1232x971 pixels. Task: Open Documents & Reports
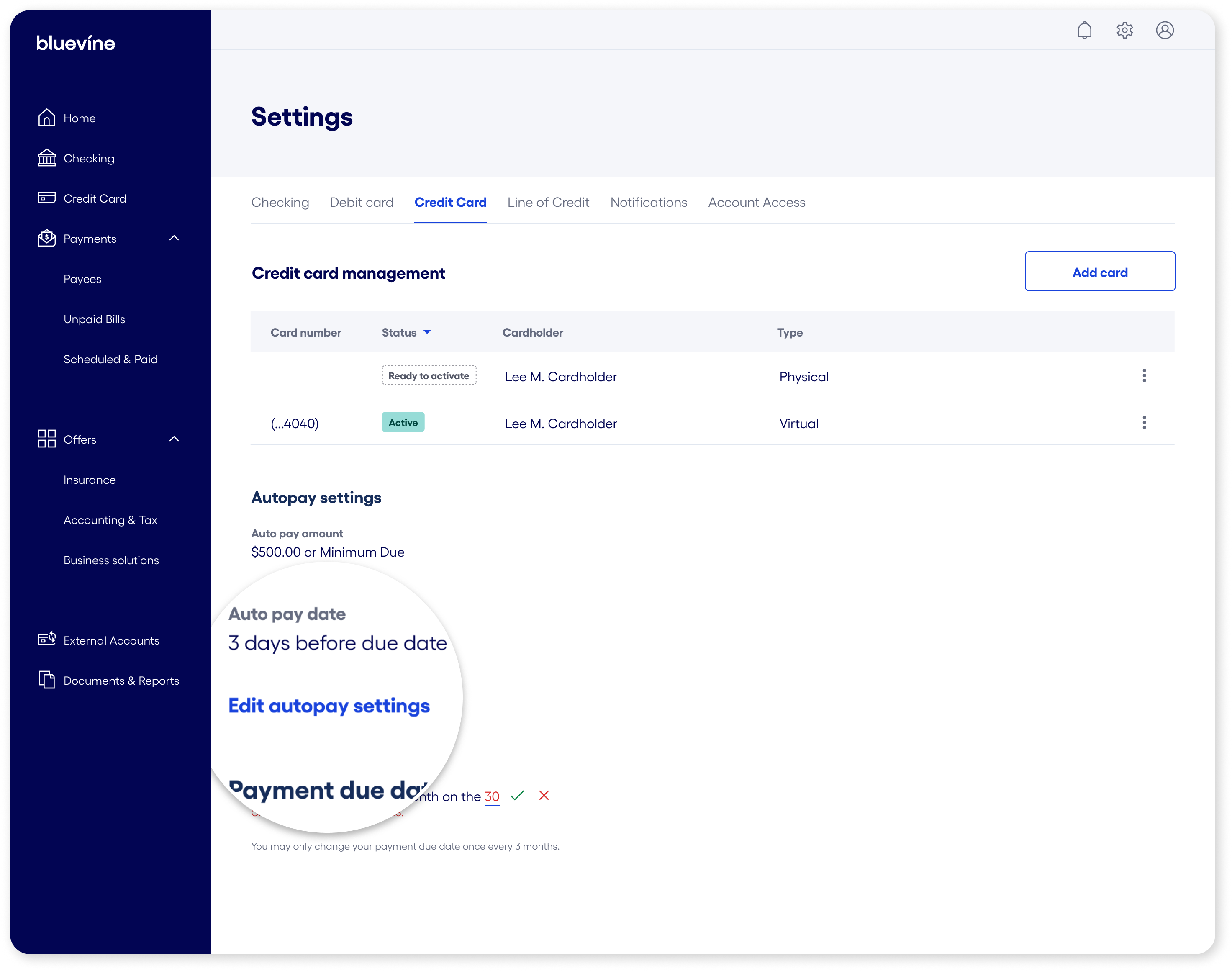(121, 680)
